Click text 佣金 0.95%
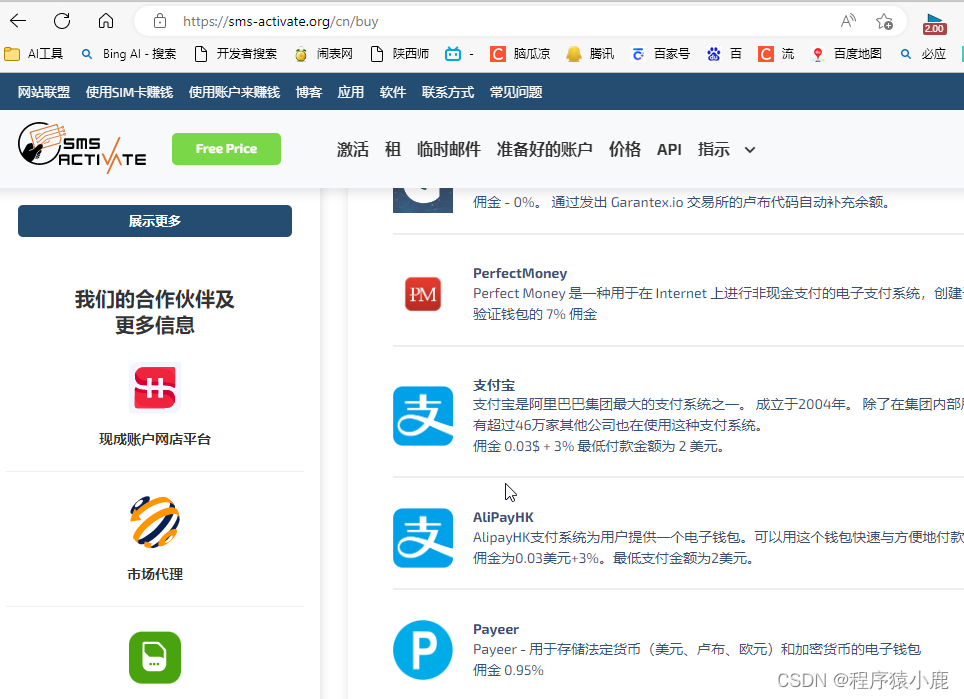Image resolution: width=964 pixels, height=699 pixels. 508,670
